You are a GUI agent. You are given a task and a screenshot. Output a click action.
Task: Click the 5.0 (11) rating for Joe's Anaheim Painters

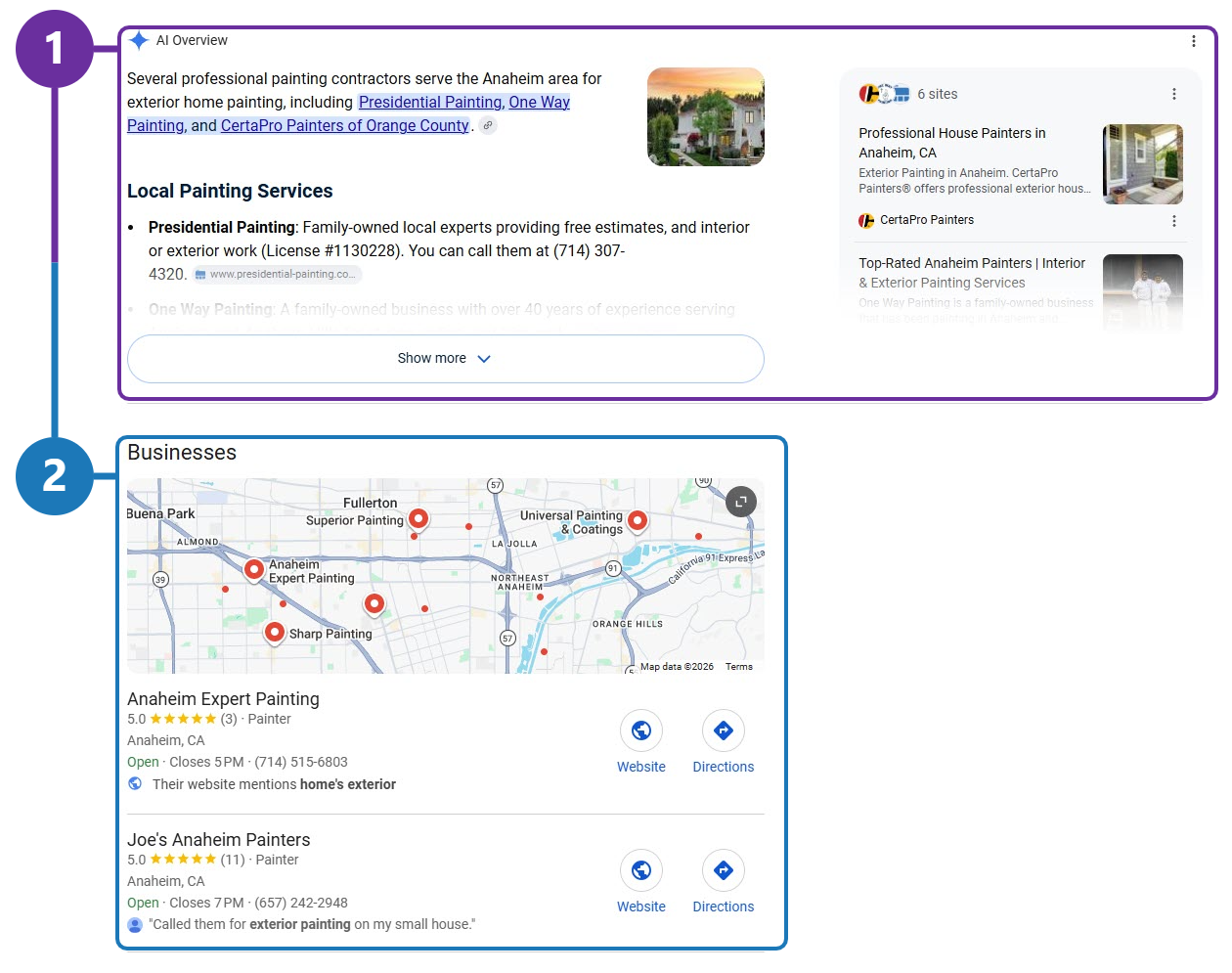186,860
